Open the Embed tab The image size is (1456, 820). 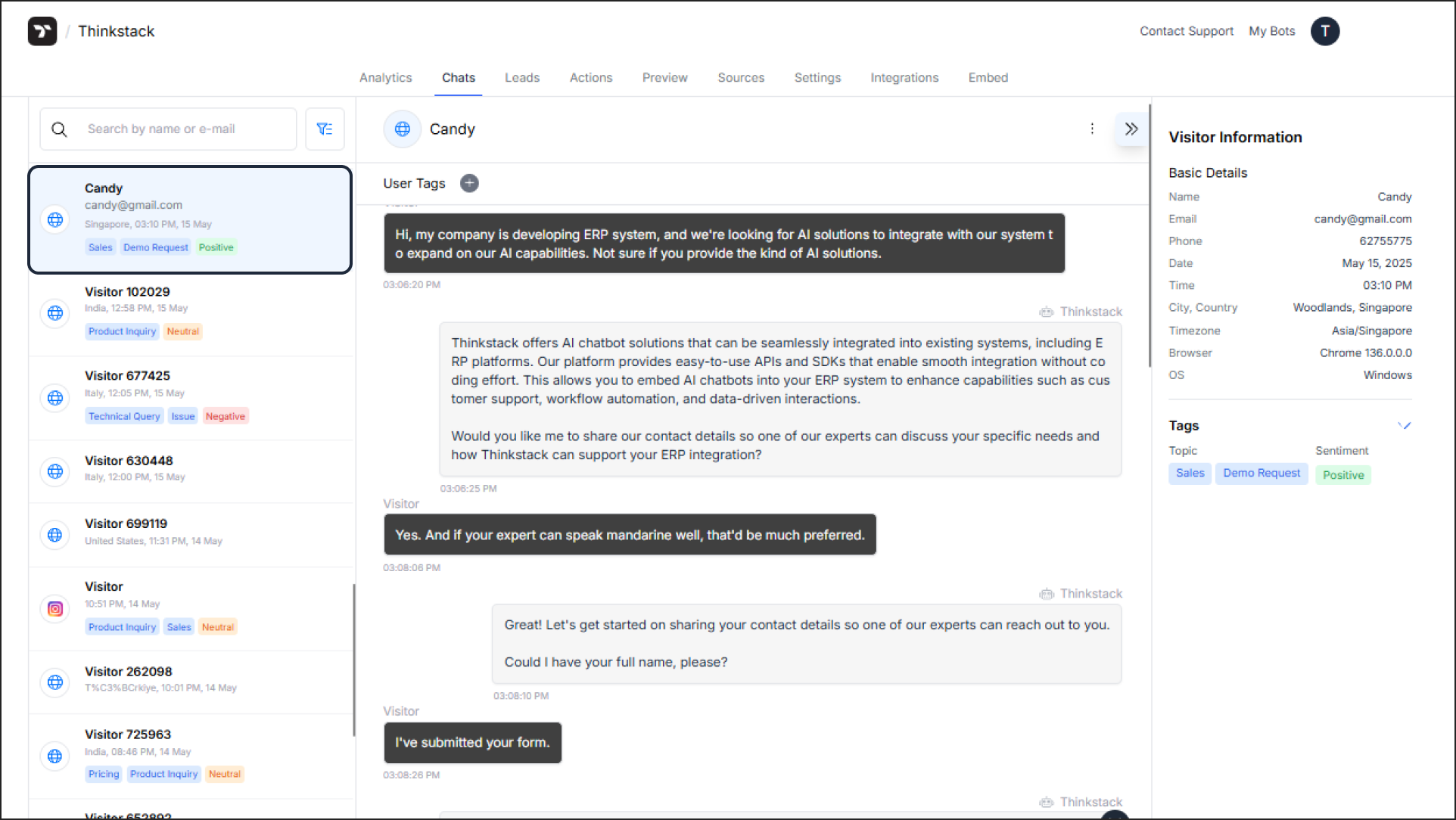(x=988, y=77)
